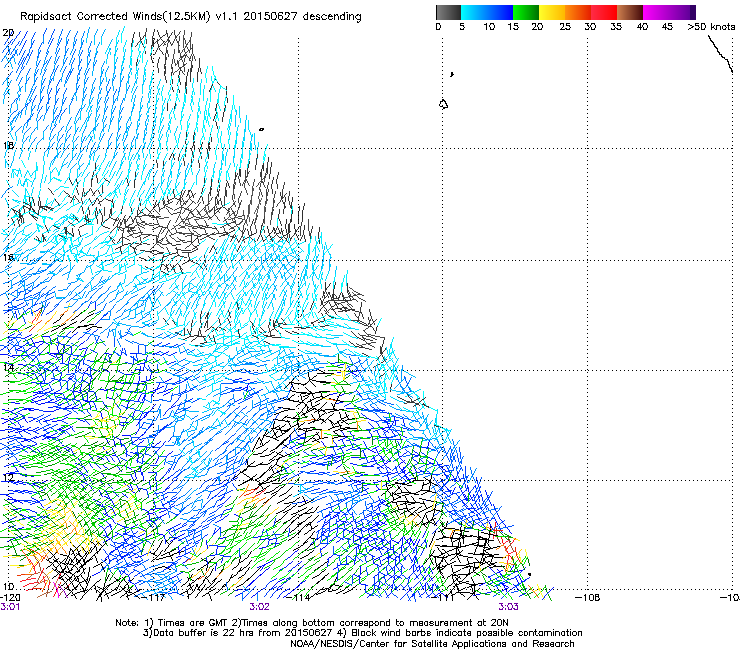Click the green 15-20 knots legend segment
This screenshot has width=740, height=650.
click(526, 12)
